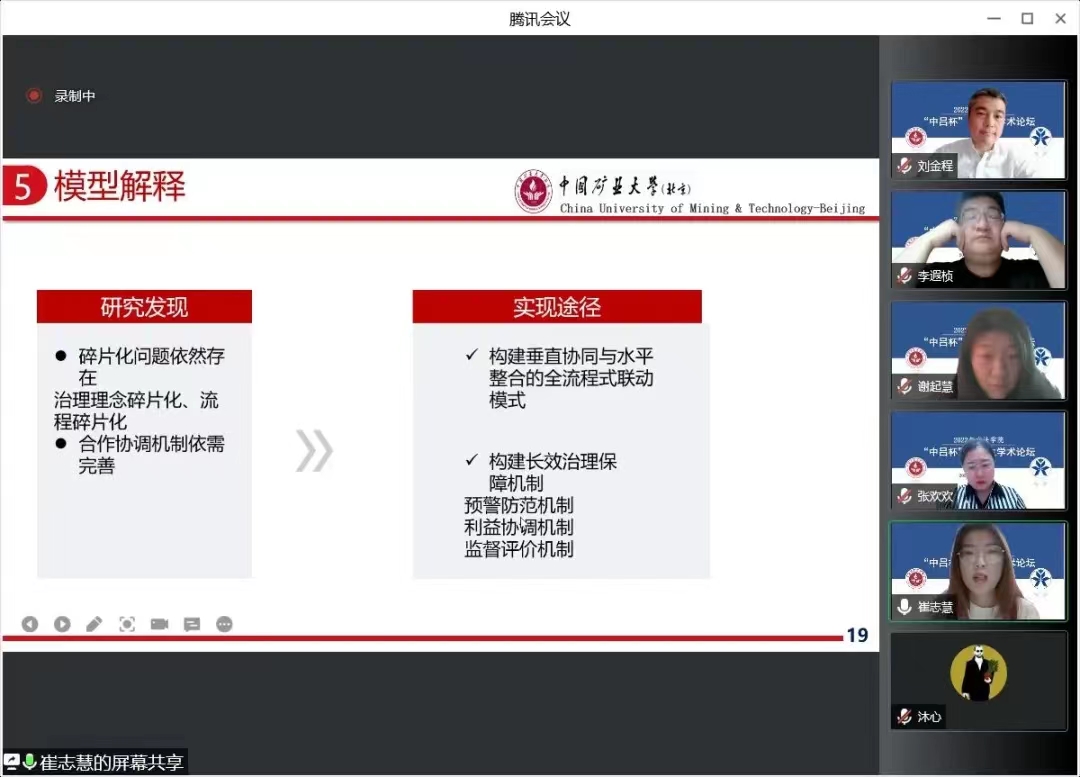Screen dimensions: 1080x777
Task: Maximize the Tencent Meeting window
Action: click(x=1027, y=19)
